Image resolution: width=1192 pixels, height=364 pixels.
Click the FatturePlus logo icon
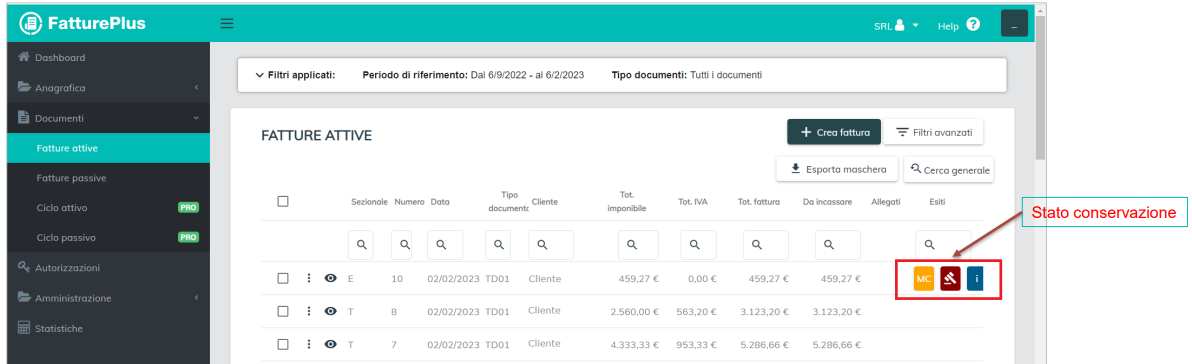point(31,23)
